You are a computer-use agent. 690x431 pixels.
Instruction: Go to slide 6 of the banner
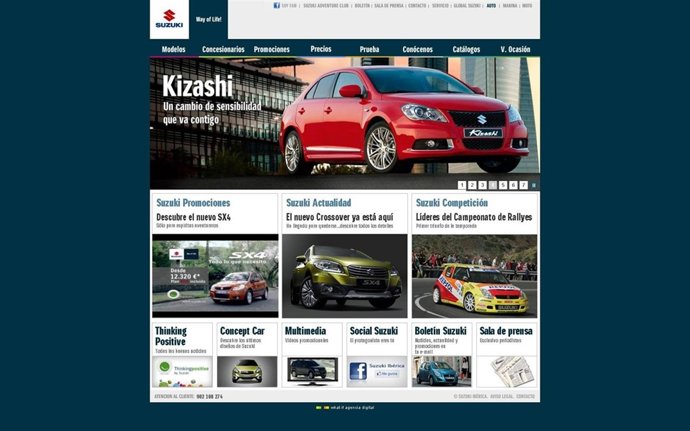513,185
